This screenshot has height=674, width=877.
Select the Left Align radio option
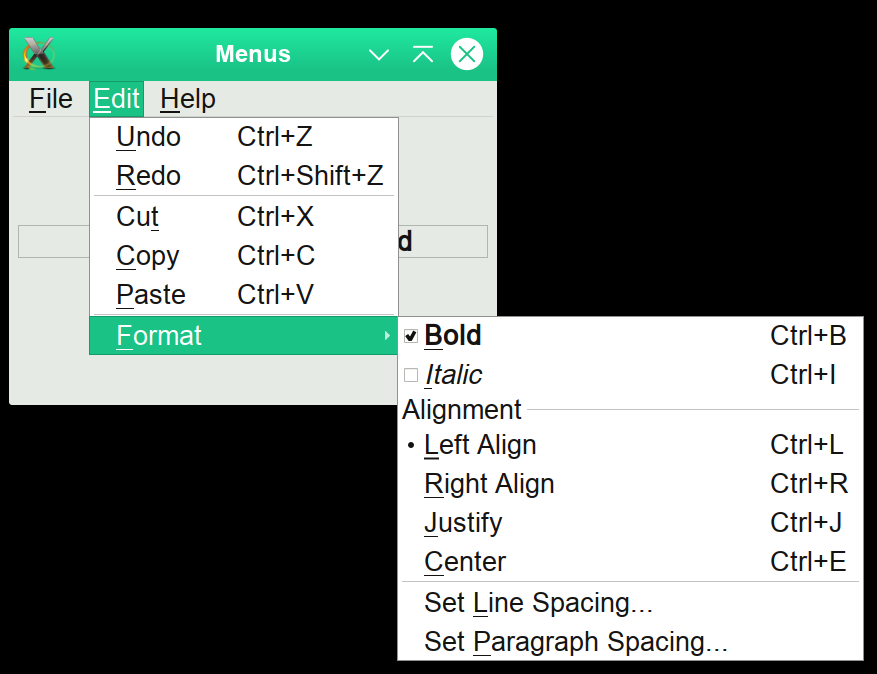pyautogui.click(x=480, y=445)
